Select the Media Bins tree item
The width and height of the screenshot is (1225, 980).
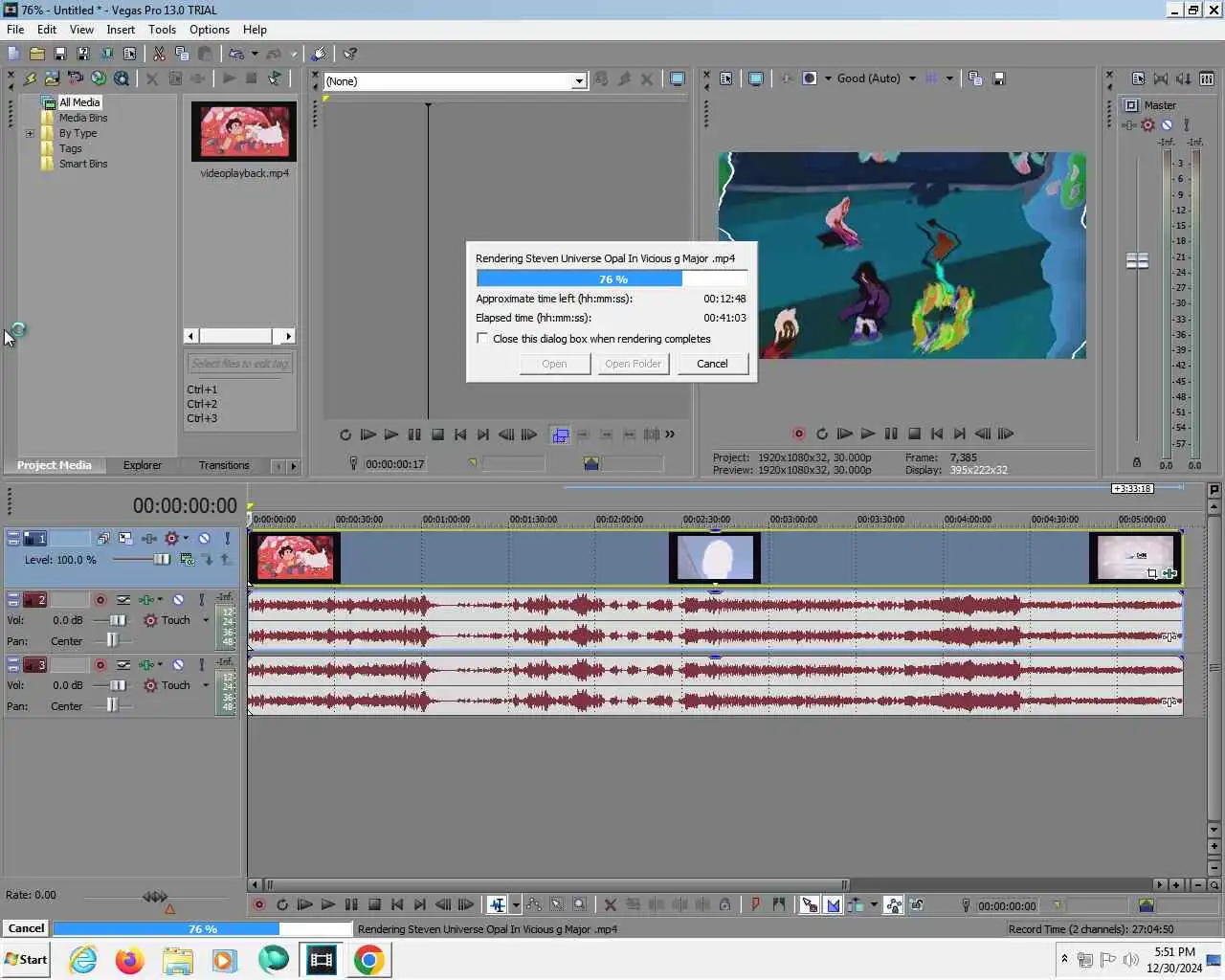pos(83,118)
